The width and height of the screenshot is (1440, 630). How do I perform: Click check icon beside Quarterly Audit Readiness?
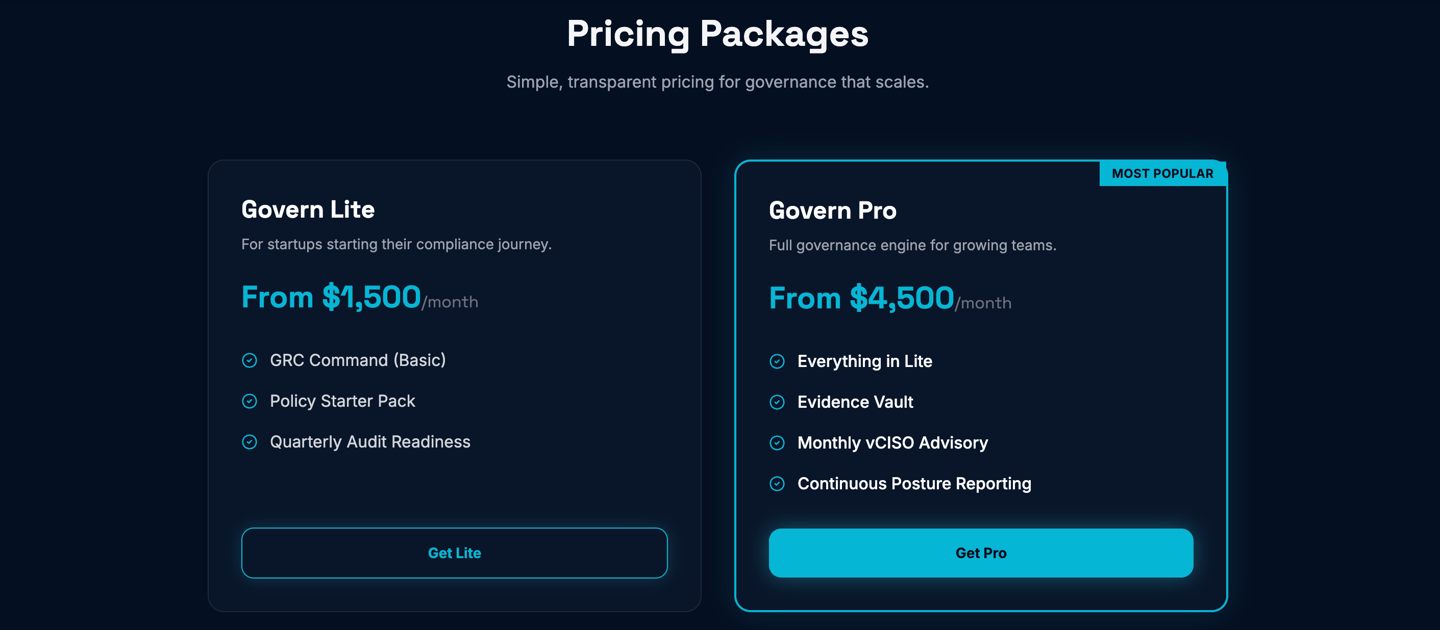click(x=249, y=442)
